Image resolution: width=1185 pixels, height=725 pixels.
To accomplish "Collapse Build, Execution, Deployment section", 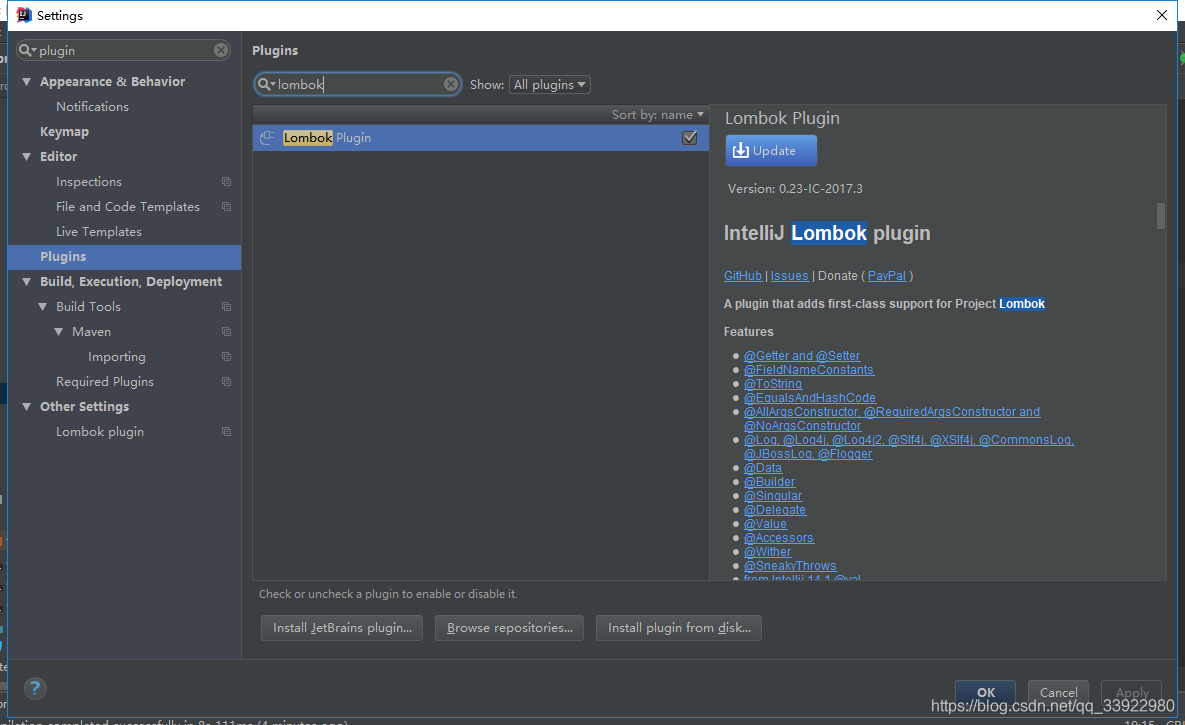I will click(x=26, y=281).
